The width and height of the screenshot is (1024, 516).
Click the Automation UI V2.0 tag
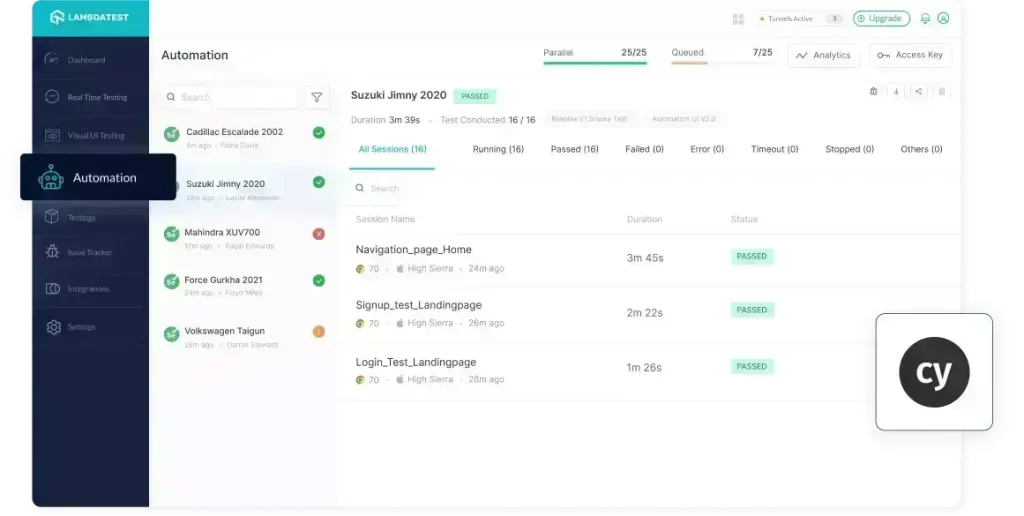(x=683, y=119)
